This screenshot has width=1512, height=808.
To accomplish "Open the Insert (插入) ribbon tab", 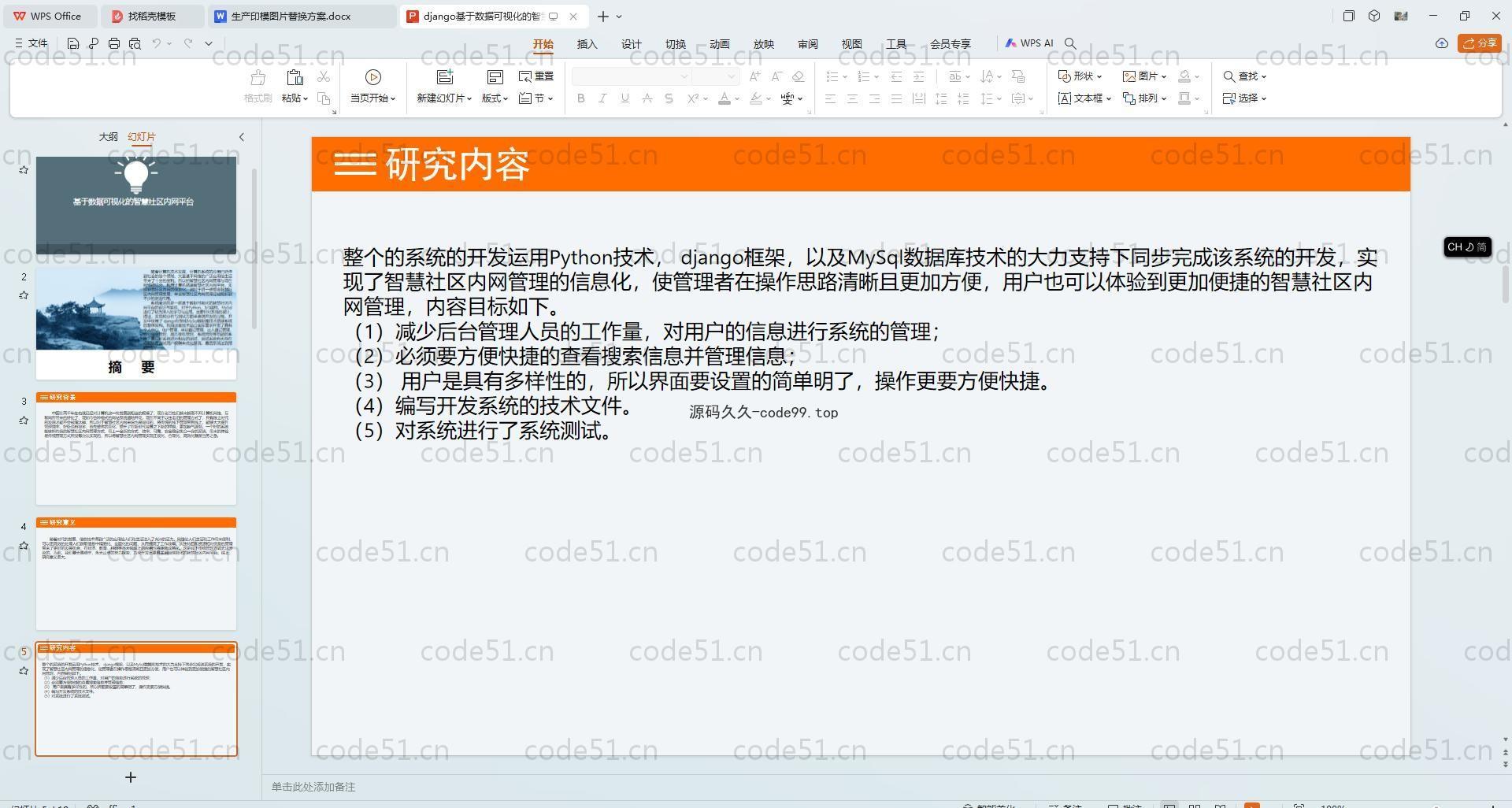I will [587, 44].
